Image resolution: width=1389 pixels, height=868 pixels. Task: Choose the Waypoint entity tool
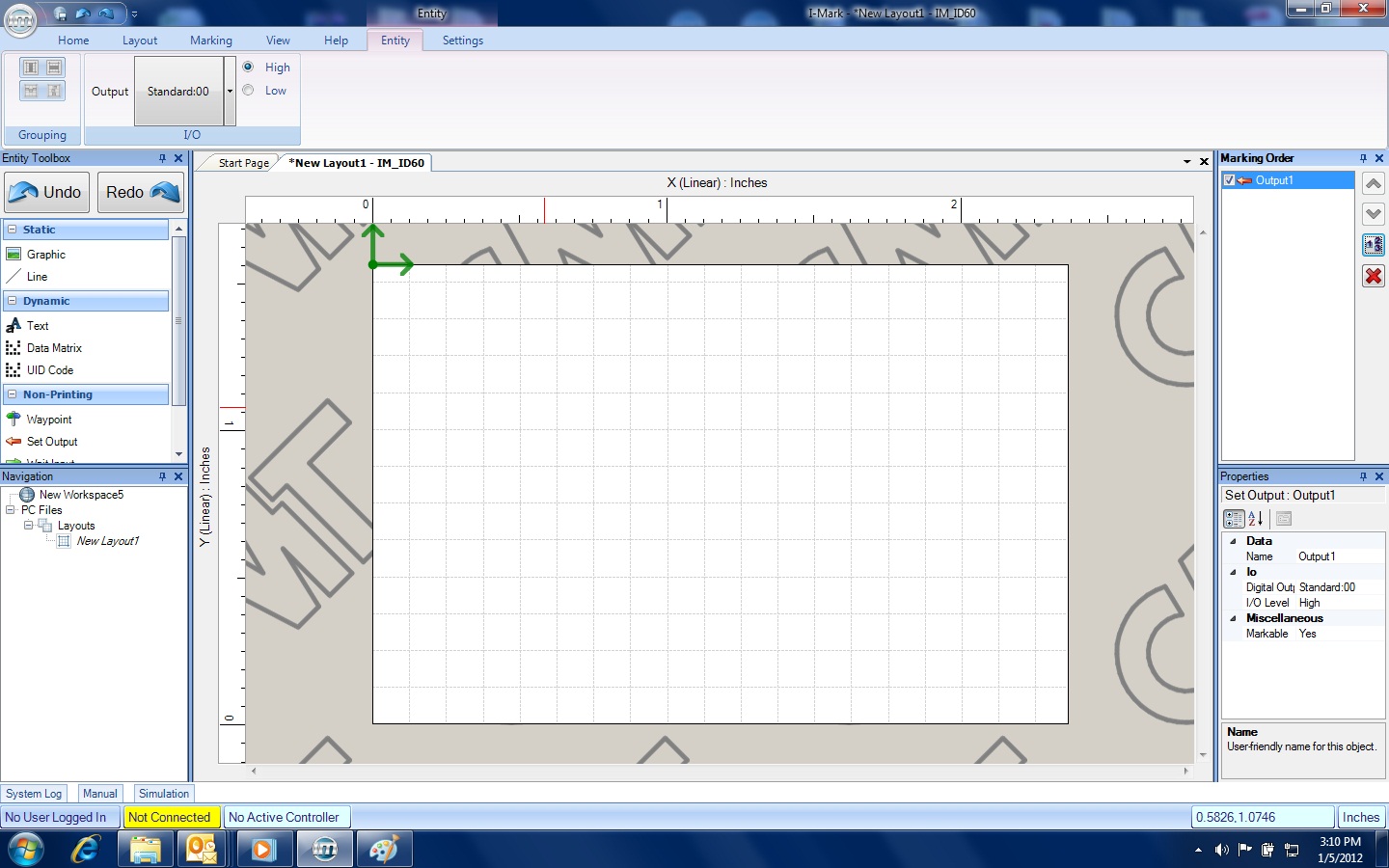point(49,420)
